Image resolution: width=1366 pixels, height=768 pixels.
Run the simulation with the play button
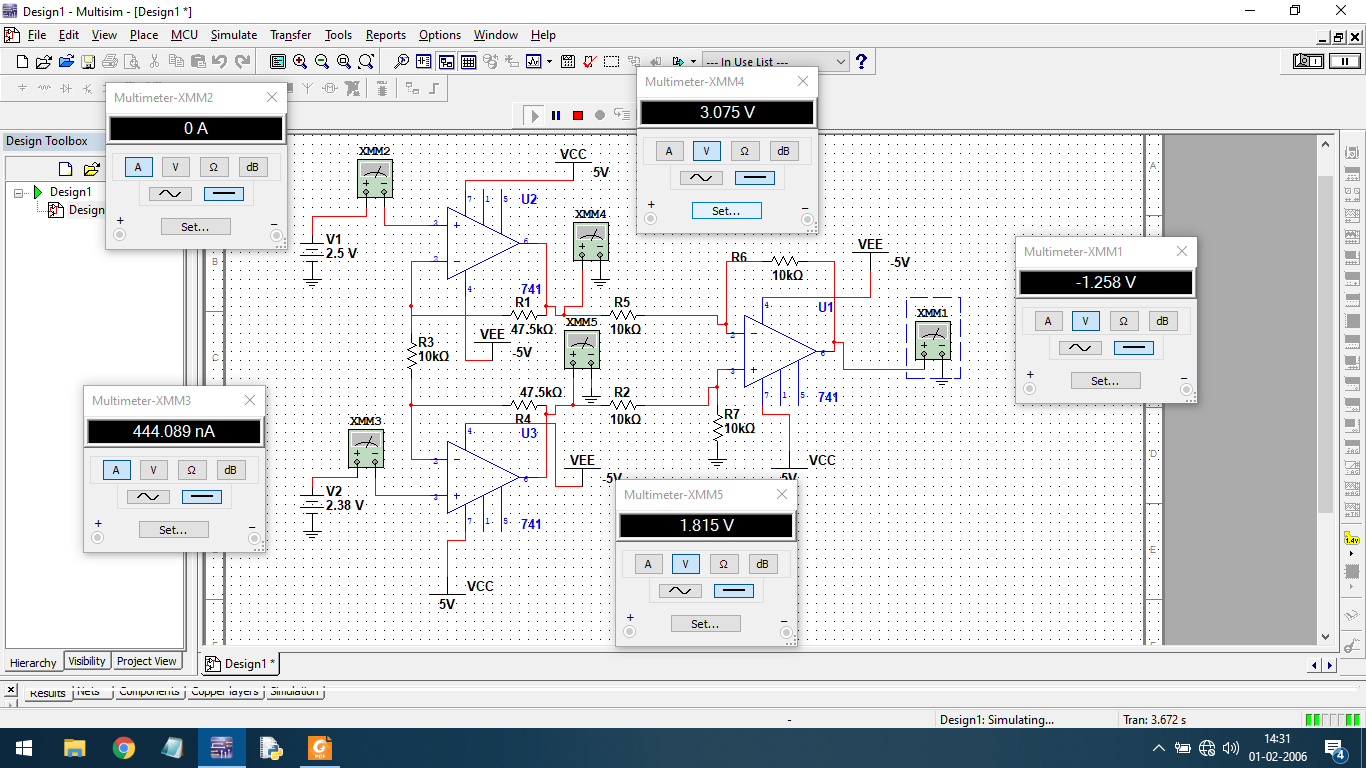[534, 115]
